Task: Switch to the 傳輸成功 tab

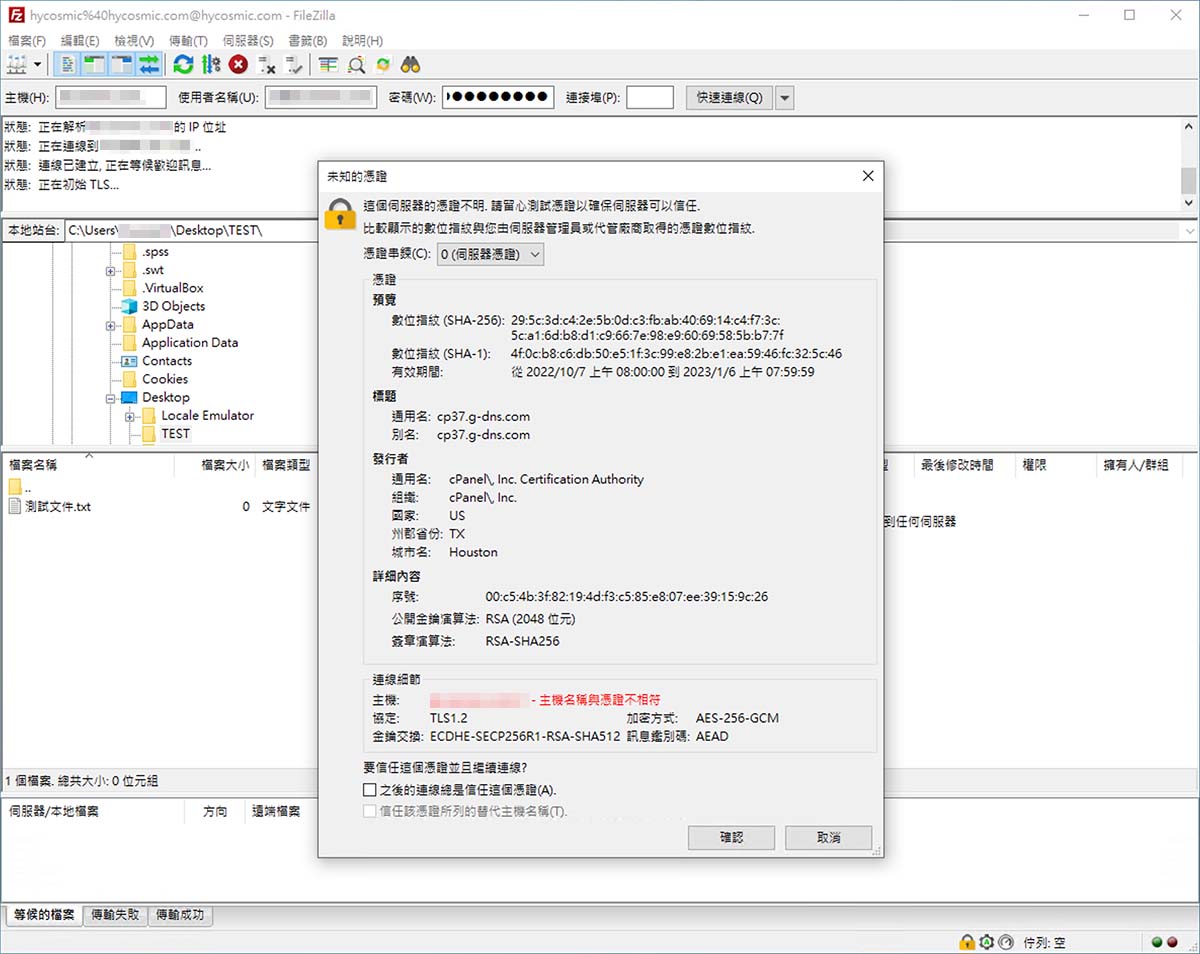Action: (x=181, y=915)
